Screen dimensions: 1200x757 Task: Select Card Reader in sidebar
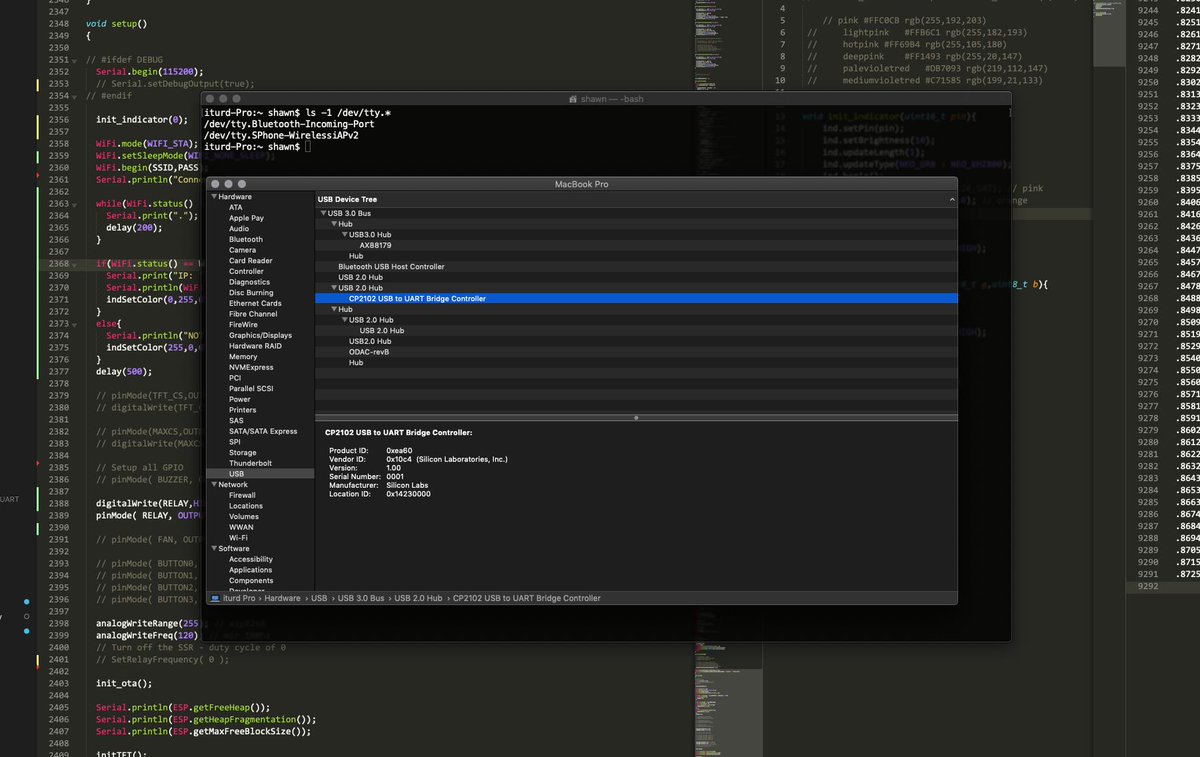click(x=251, y=261)
